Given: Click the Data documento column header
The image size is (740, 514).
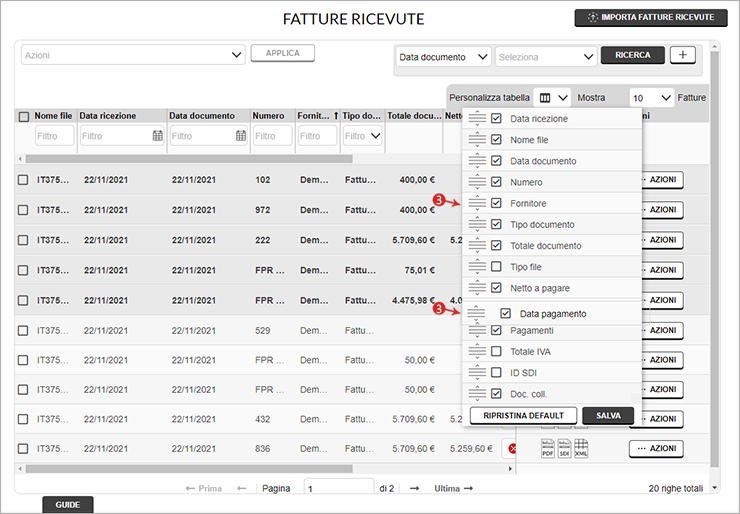Looking at the screenshot, I should (x=202, y=116).
